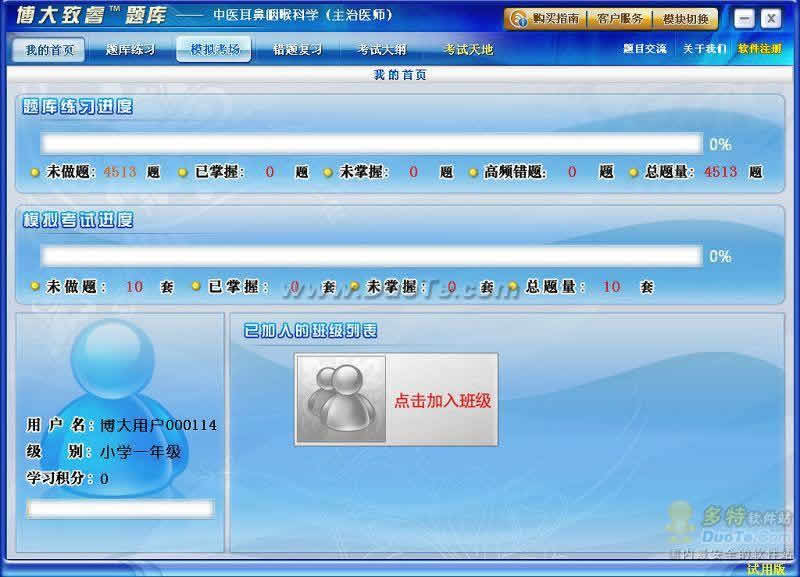800x577 pixels.
Task: Click the 模拟考试进度 heading
Action: coord(78,220)
